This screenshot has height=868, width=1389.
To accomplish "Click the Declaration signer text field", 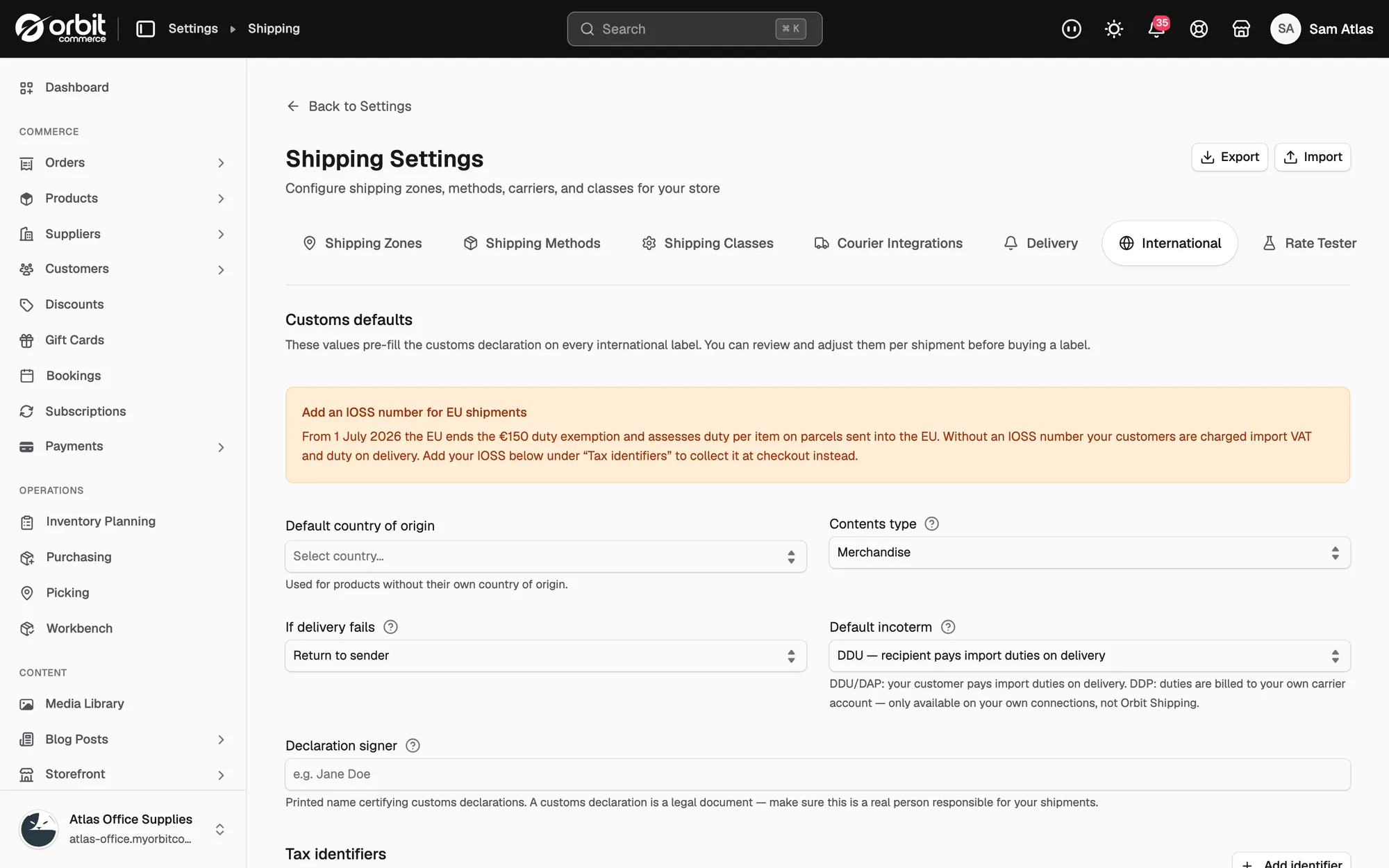I will [x=817, y=774].
